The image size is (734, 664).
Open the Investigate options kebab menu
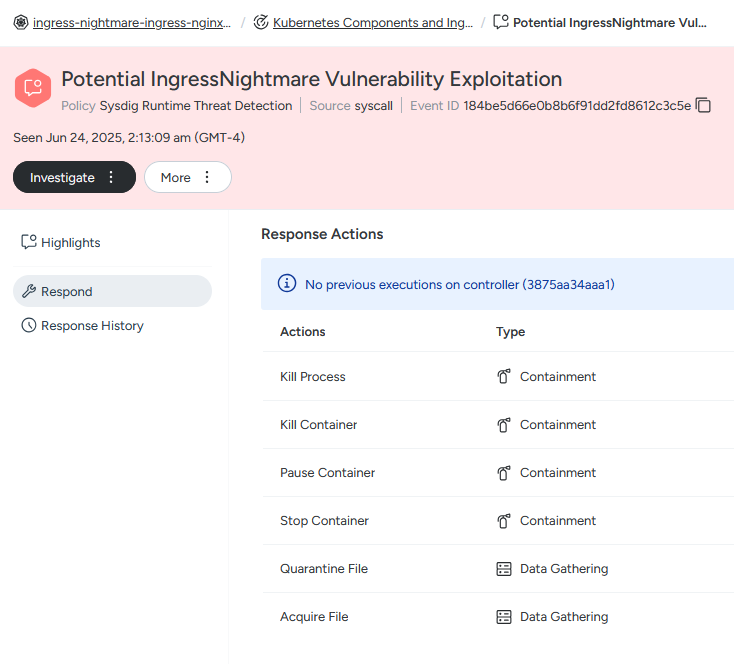pyautogui.click(x=111, y=177)
